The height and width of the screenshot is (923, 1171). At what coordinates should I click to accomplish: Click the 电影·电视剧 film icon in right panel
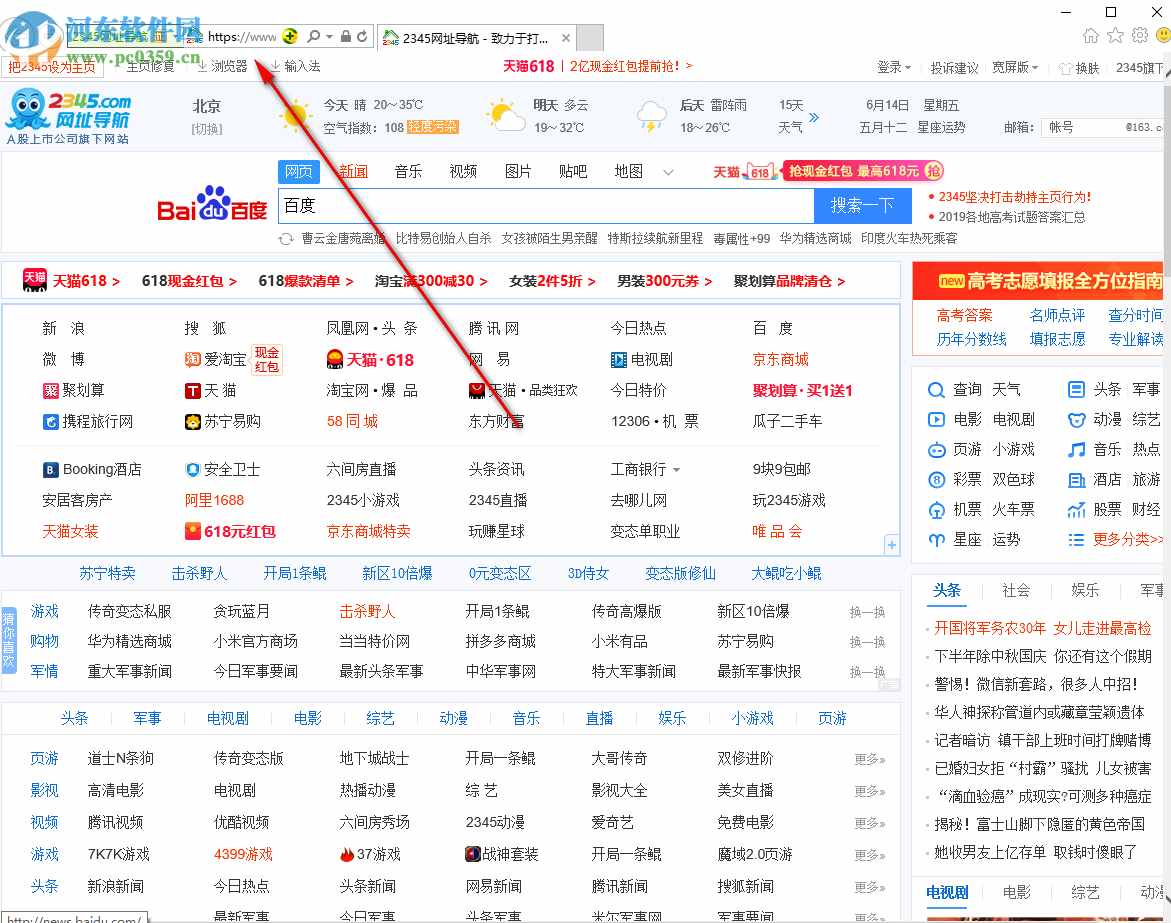click(934, 419)
